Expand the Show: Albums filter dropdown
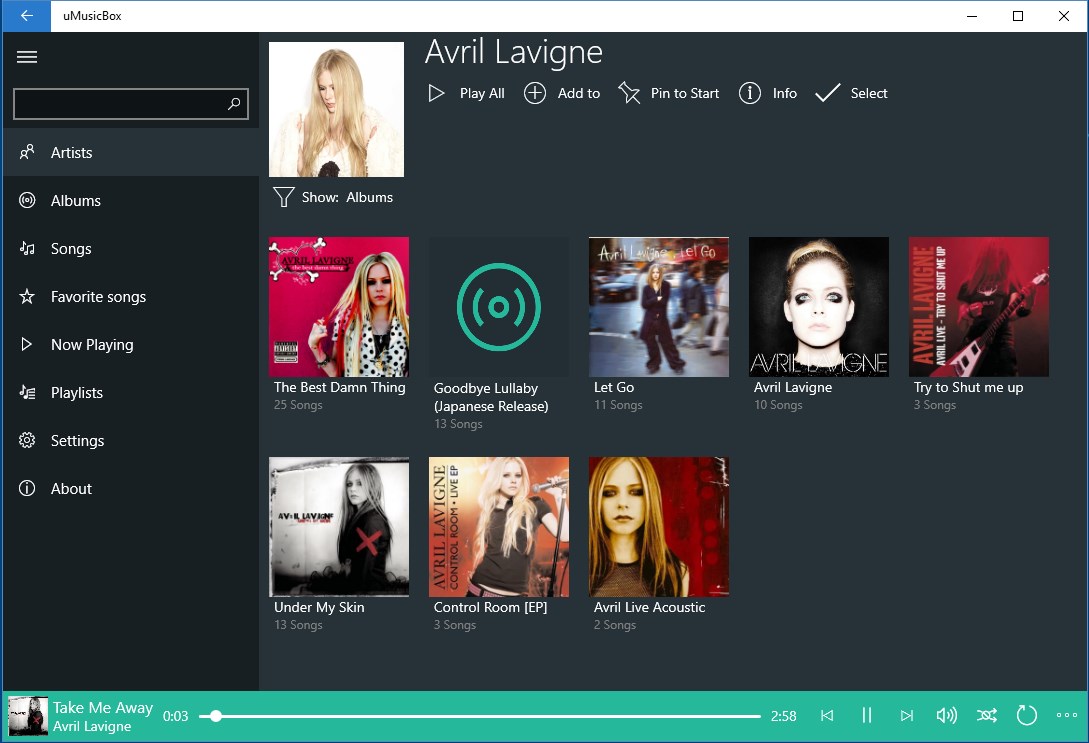Viewport: 1089px width, 743px height. [x=333, y=197]
